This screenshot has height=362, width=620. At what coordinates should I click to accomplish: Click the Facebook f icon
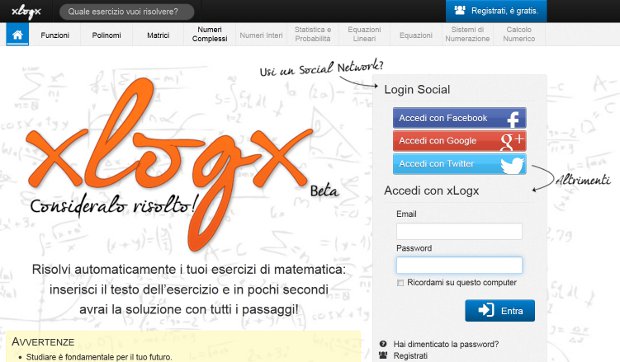tap(513, 119)
